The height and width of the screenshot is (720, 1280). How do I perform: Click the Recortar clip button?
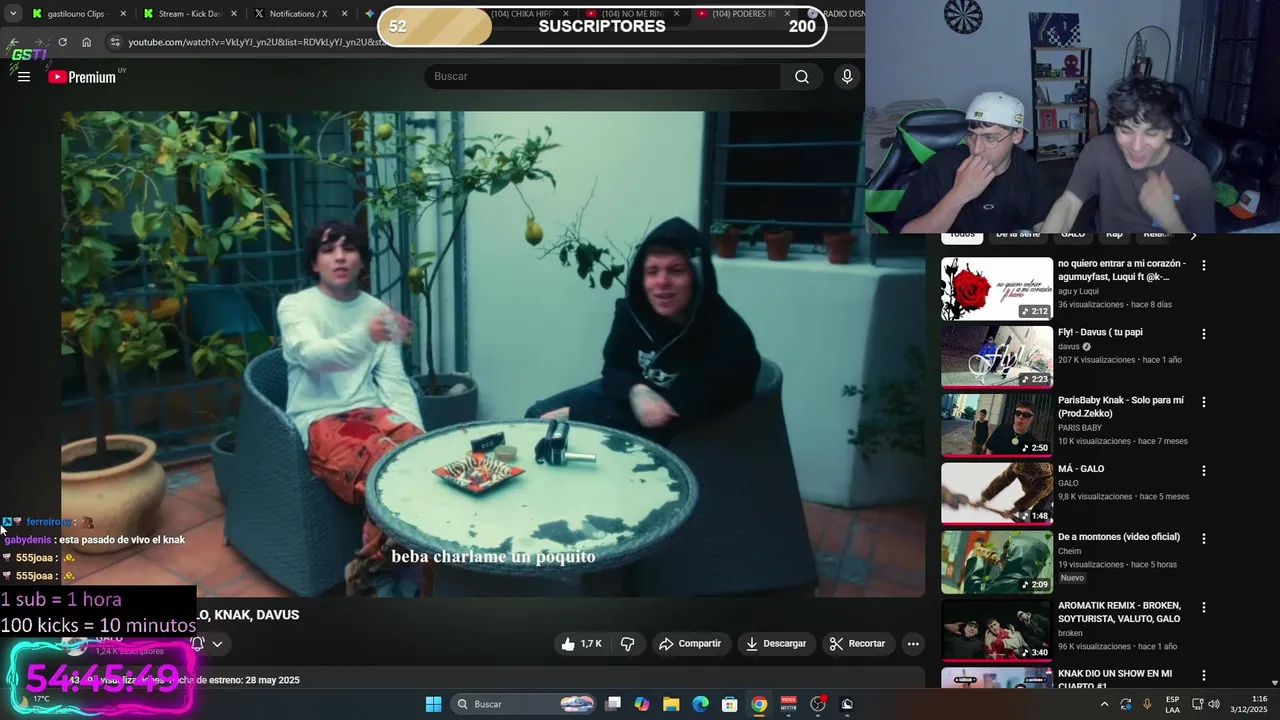pyautogui.click(x=858, y=644)
